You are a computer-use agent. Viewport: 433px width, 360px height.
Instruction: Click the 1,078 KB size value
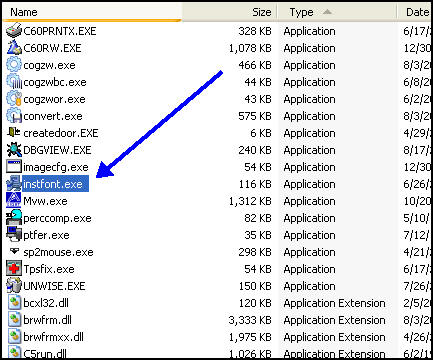(x=250, y=48)
